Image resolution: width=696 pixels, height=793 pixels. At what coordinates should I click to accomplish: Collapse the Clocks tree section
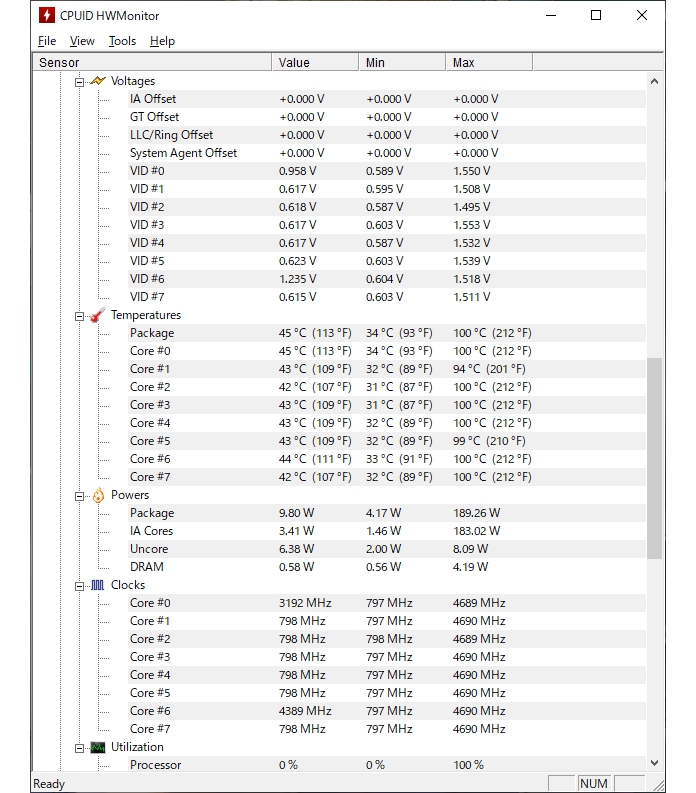click(x=79, y=586)
